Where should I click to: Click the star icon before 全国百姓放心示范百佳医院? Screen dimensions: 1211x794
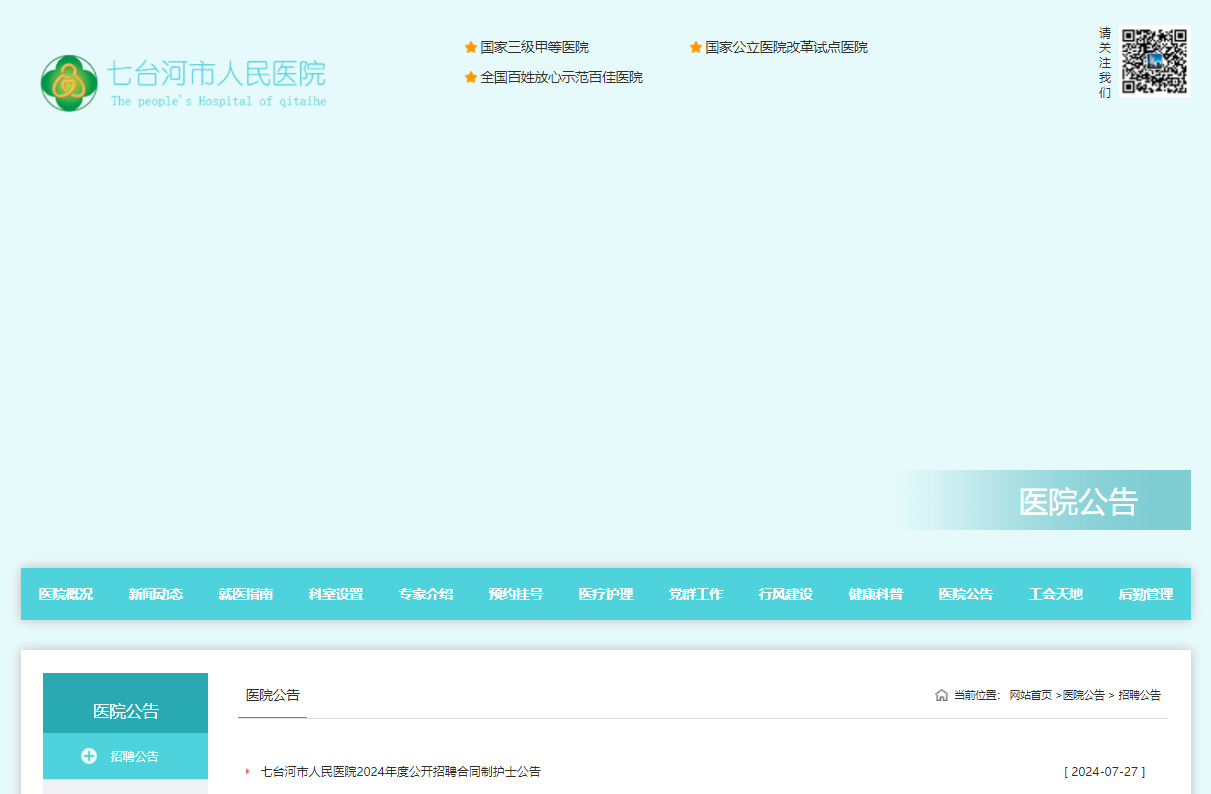coord(471,77)
